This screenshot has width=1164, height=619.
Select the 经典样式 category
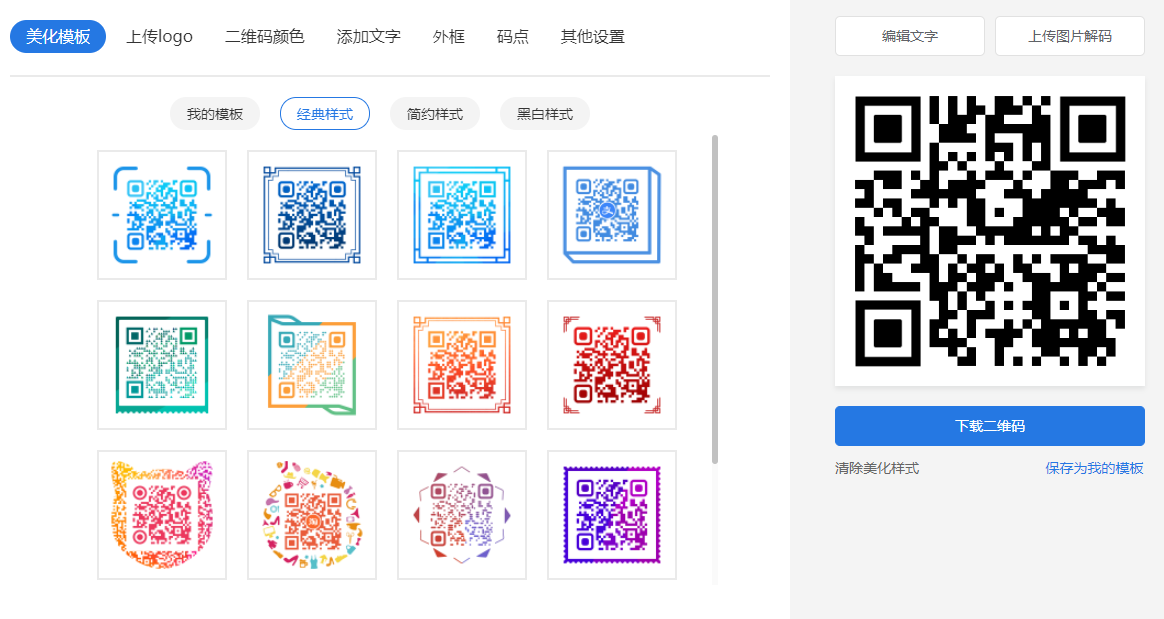324,114
